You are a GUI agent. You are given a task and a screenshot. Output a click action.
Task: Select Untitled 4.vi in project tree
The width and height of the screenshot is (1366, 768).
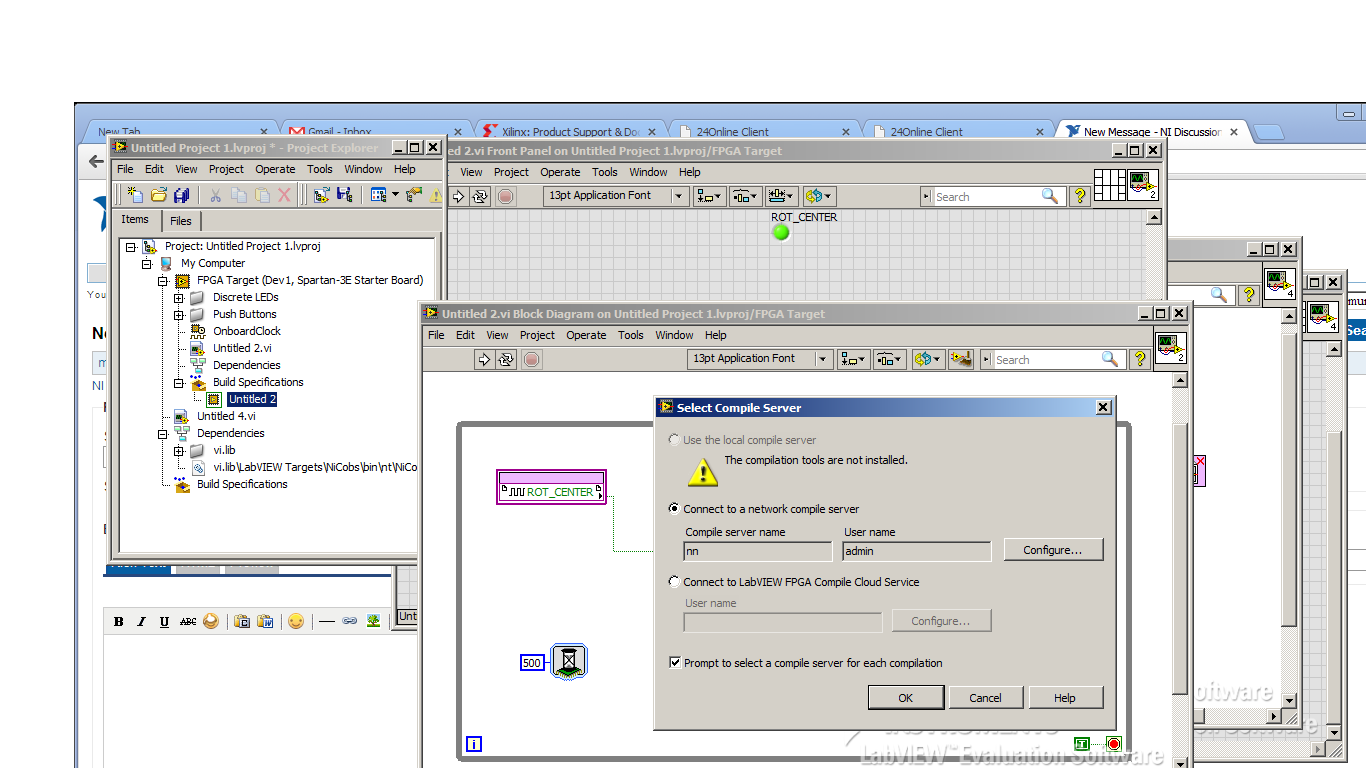(x=226, y=416)
